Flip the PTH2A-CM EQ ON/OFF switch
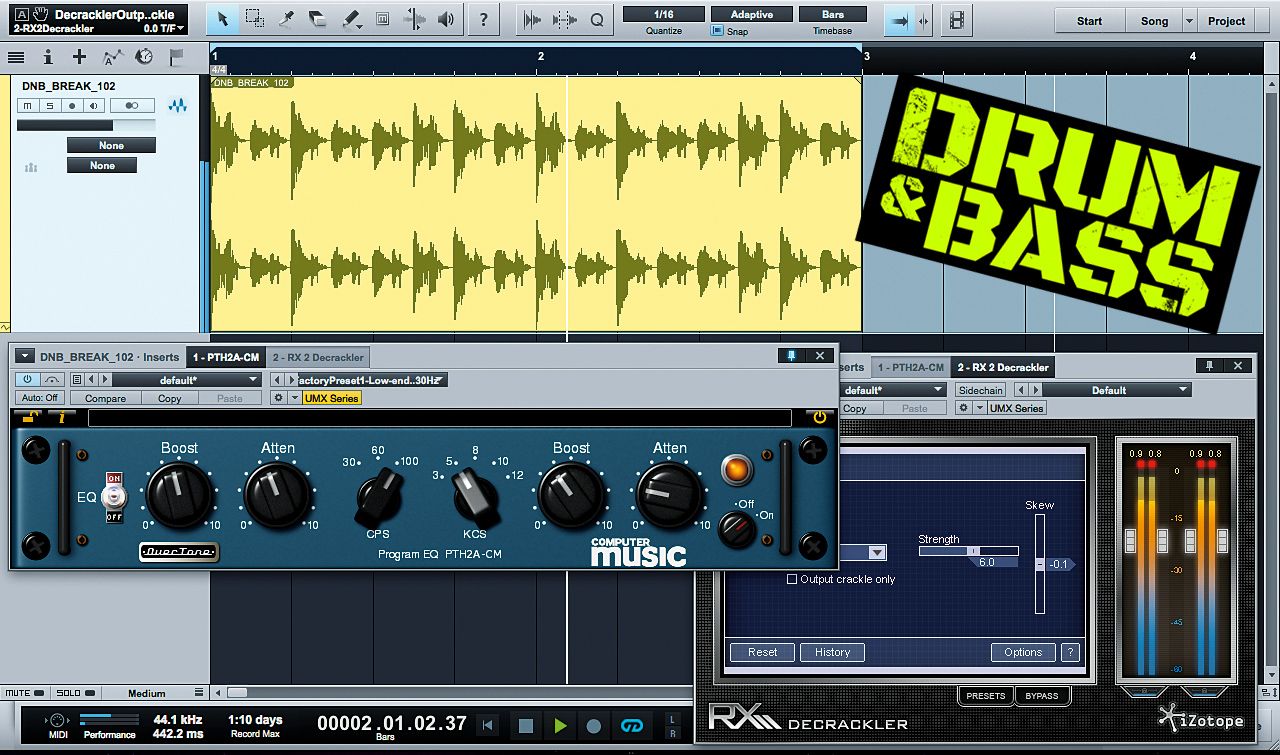 [x=113, y=497]
